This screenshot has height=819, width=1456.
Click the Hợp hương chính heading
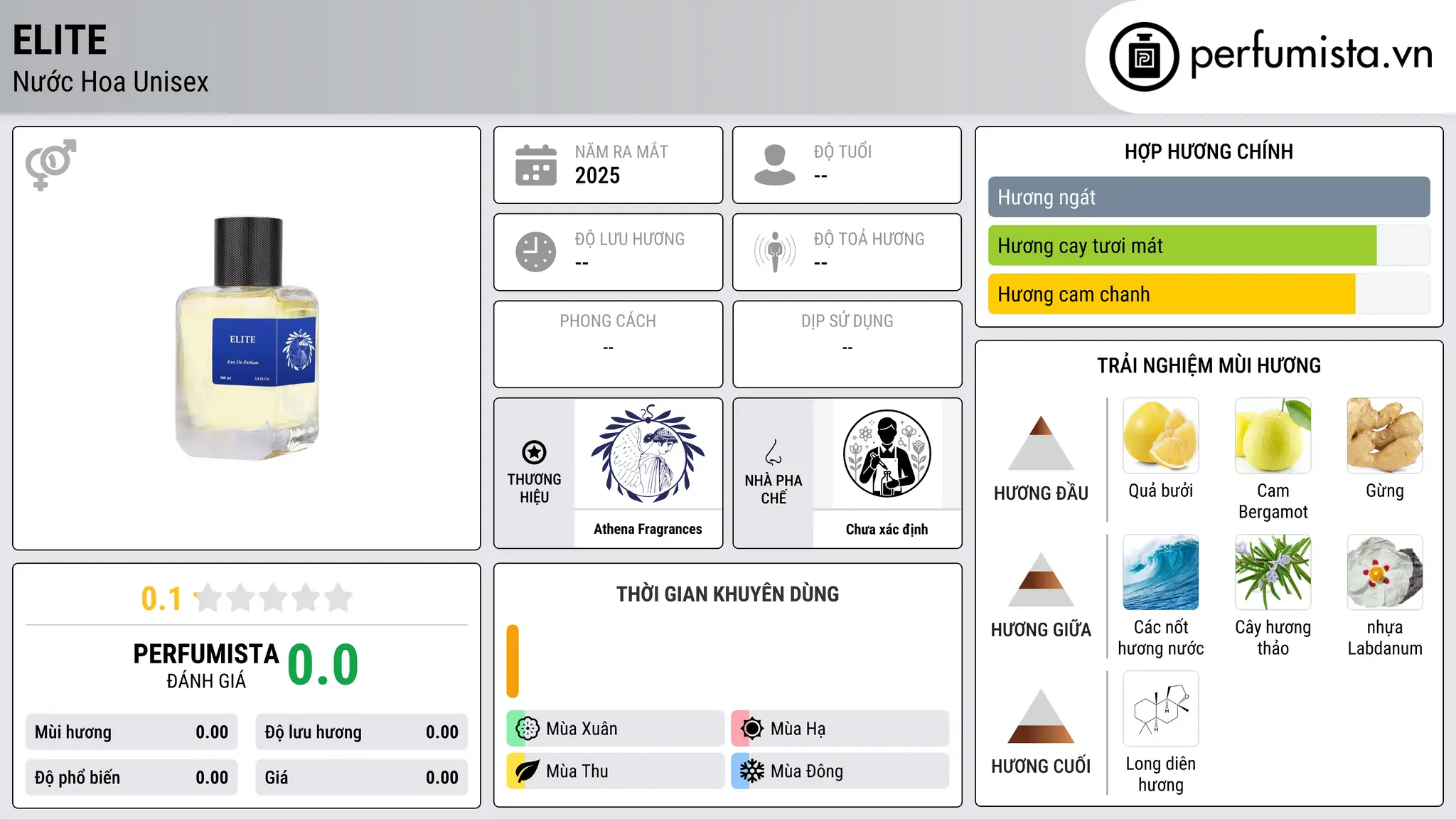1209,151
